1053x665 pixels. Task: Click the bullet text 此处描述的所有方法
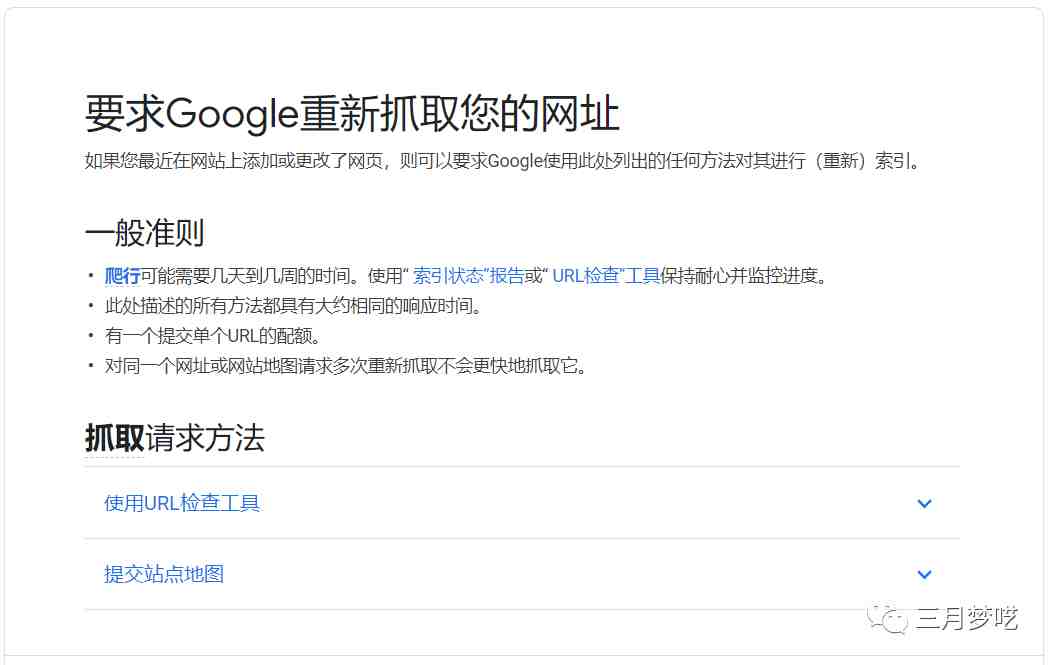(x=294, y=306)
